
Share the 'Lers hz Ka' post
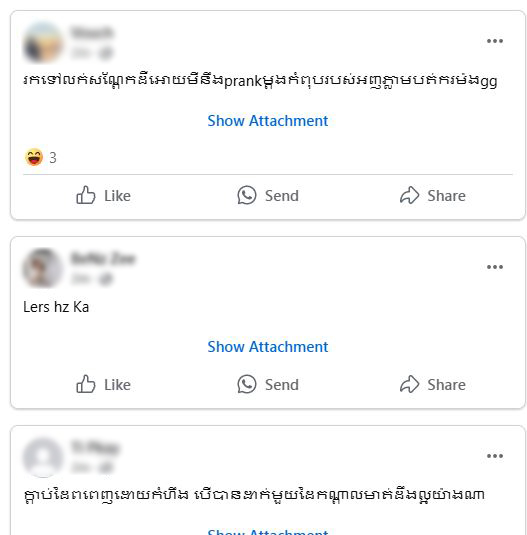coord(433,385)
